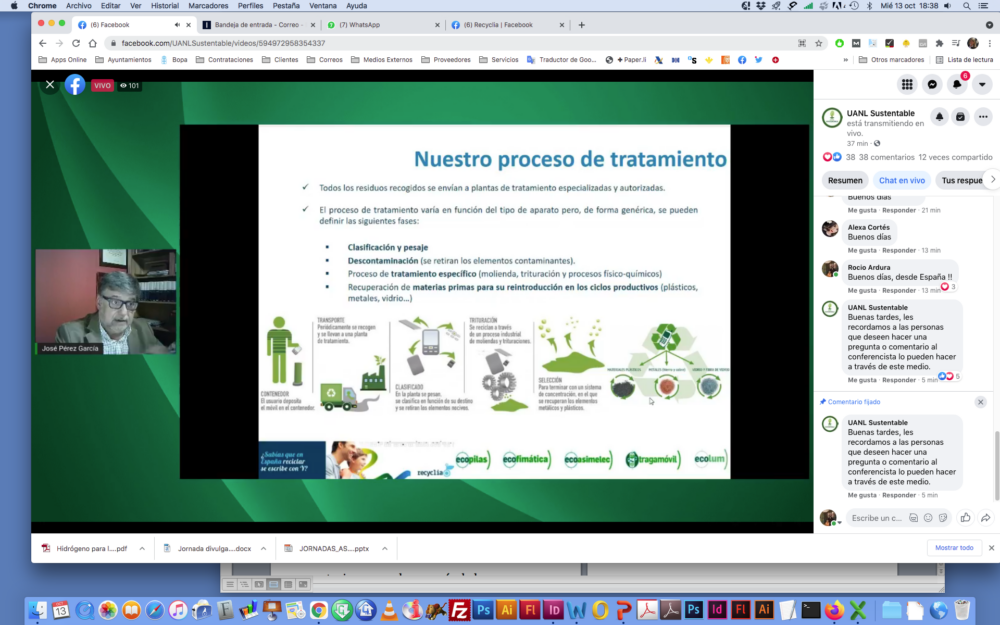The height and width of the screenshot is (625, 1000).
Task: Expand the Facebook account dropdown arrow
Action: coord(982,85)
